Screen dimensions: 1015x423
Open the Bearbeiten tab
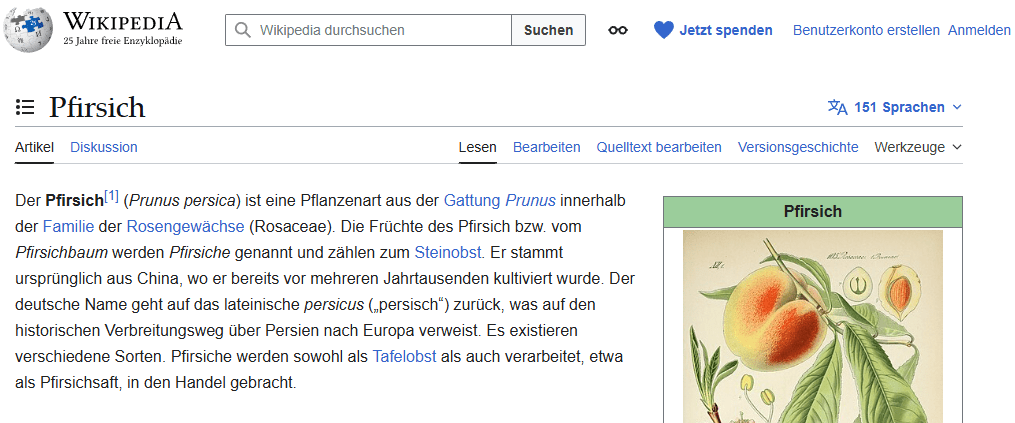(546, 147)
